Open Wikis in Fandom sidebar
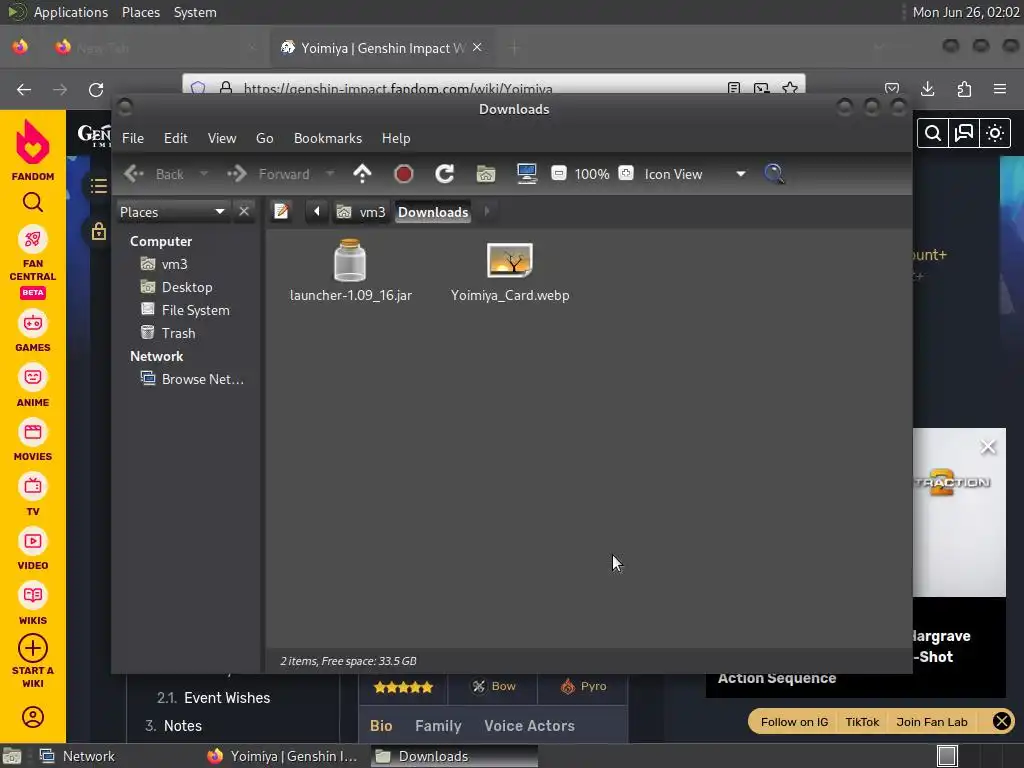 (33, 605)
